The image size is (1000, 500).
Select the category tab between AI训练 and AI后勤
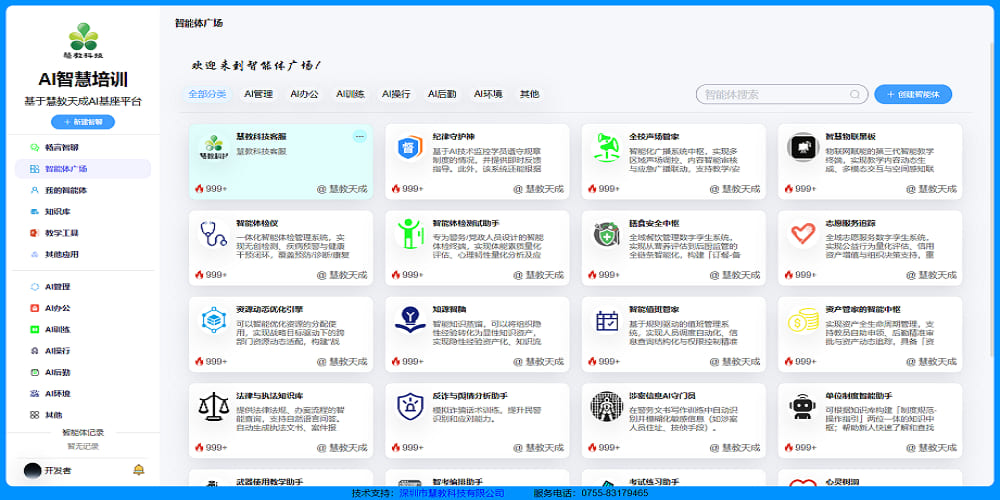click(x=396, y=94)
